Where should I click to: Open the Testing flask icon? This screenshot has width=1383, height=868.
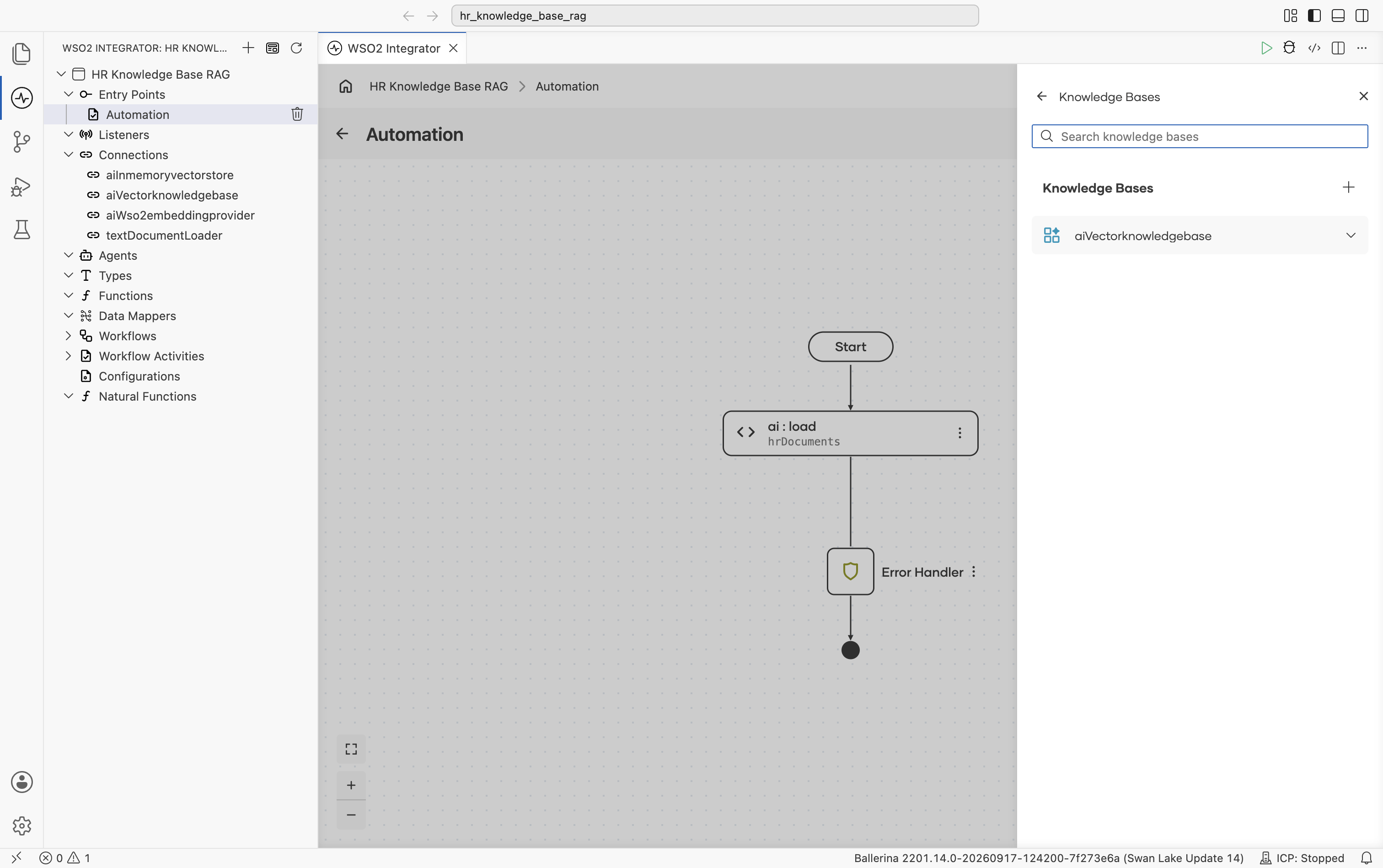pos(22,230)
